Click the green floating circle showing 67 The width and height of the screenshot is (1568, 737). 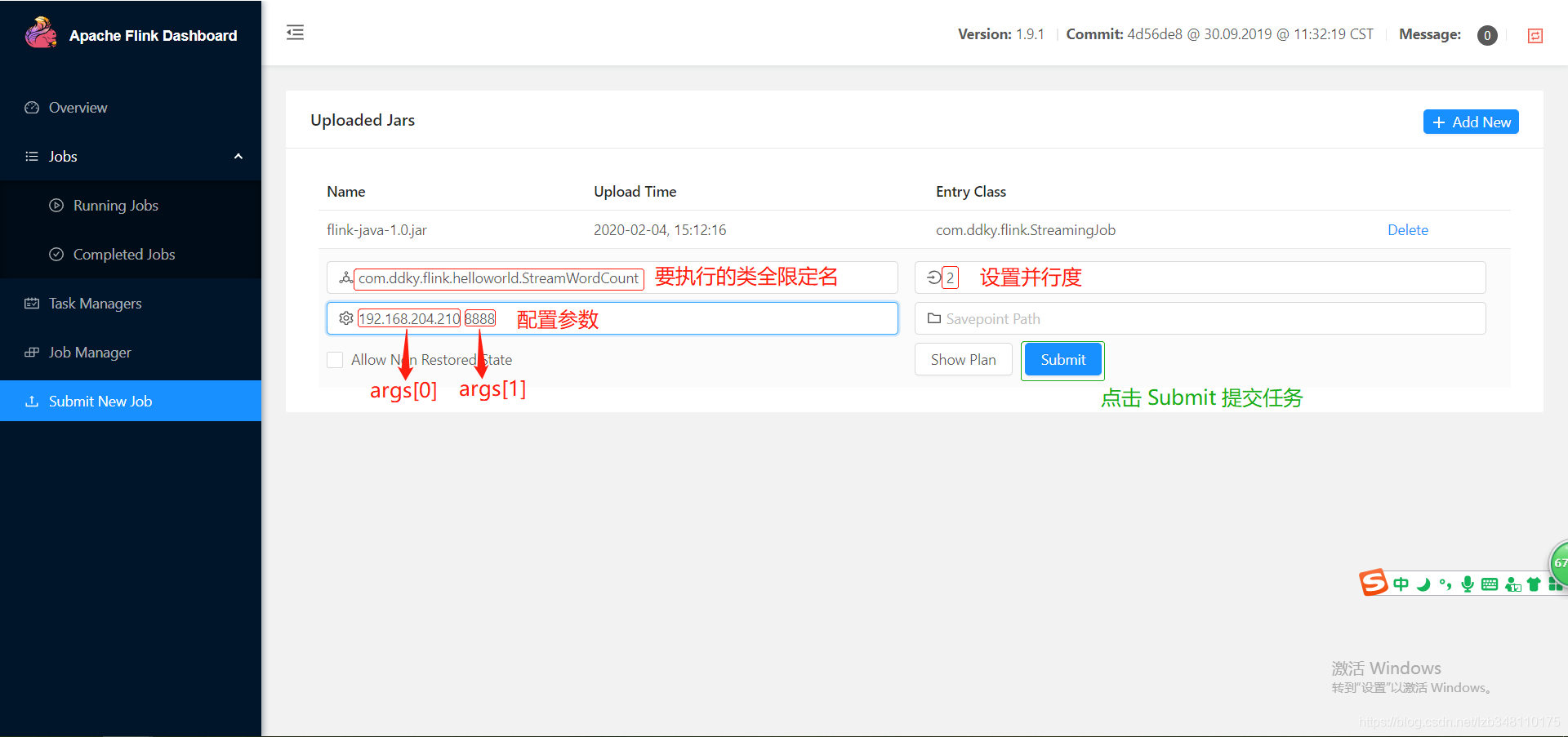click(x=1559, y=562)
